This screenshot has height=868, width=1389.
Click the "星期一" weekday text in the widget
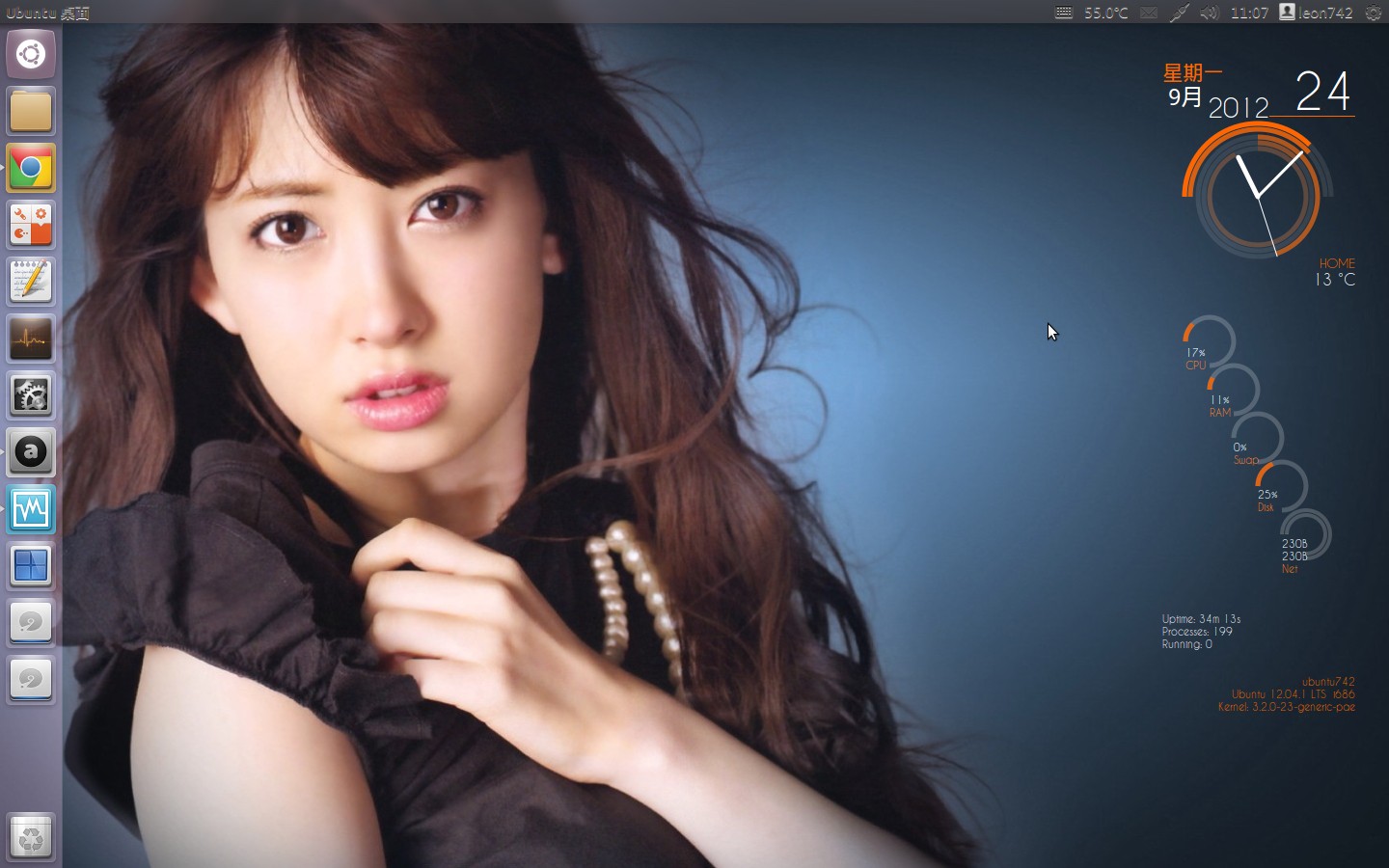coord(1192,73)
